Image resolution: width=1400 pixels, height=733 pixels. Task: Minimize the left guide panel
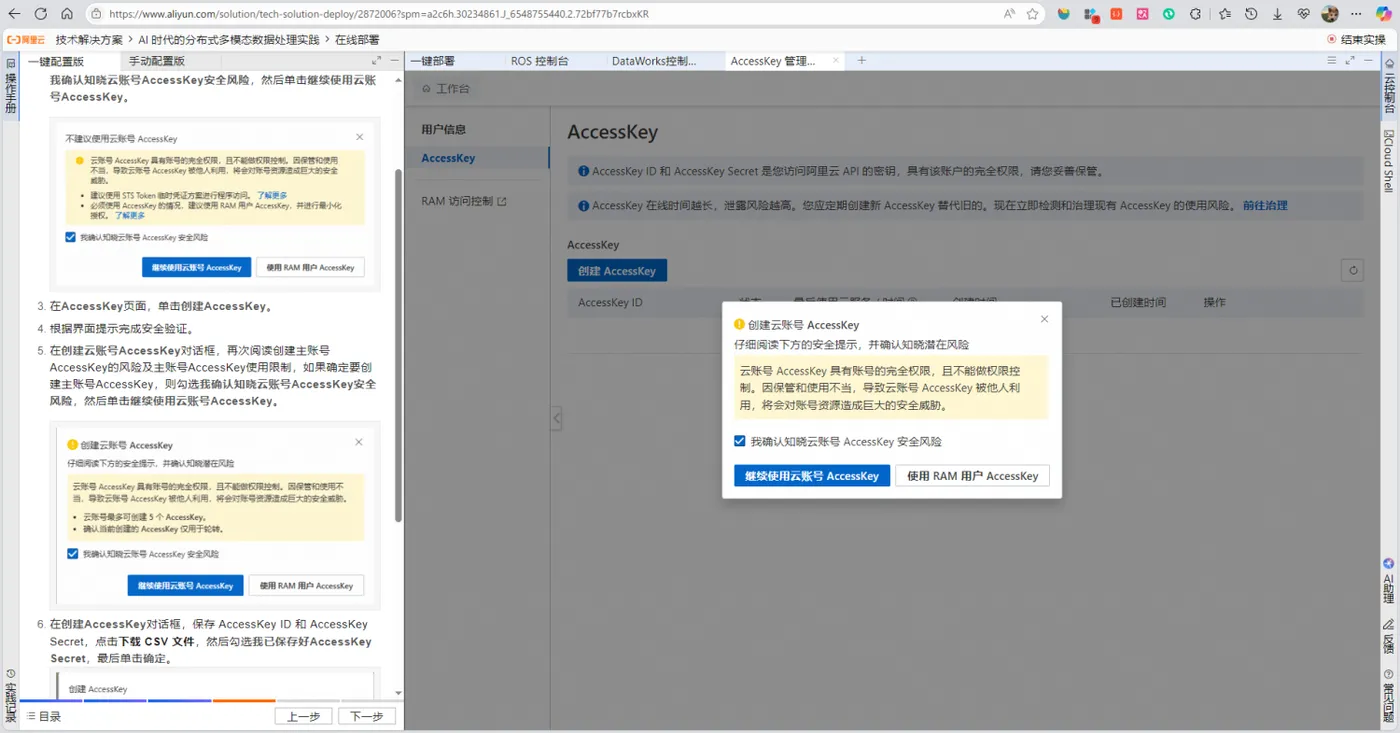click(394, 61)
